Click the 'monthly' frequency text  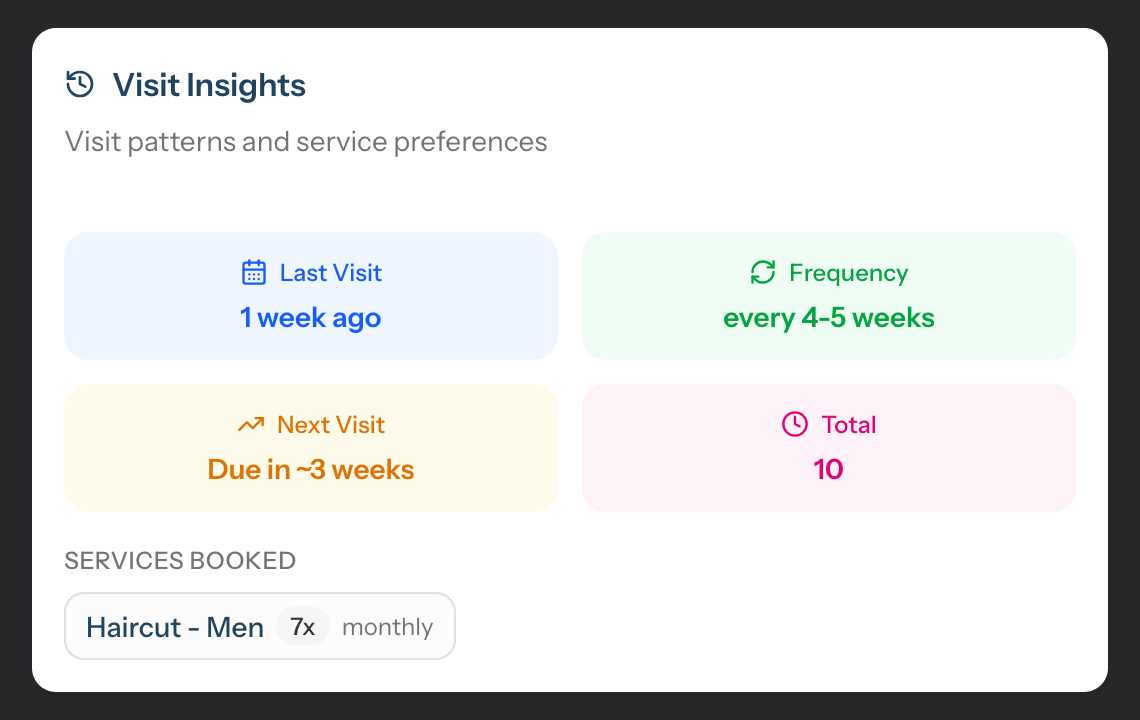pyautogui.click(x=387, y=627)
